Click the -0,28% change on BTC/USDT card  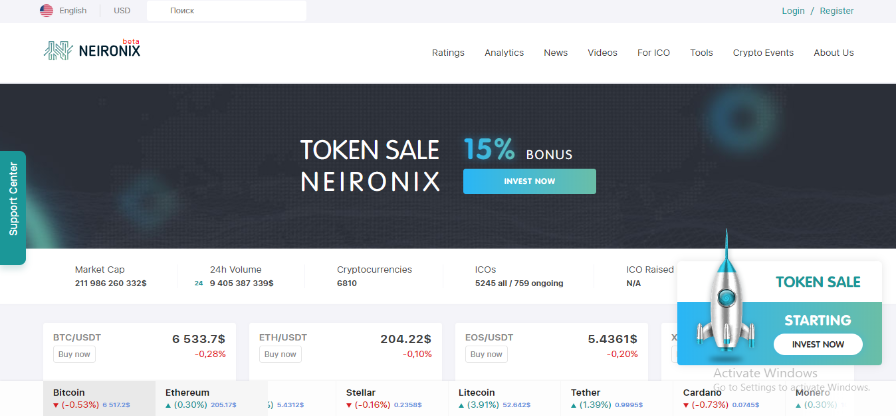pos(210,354)
